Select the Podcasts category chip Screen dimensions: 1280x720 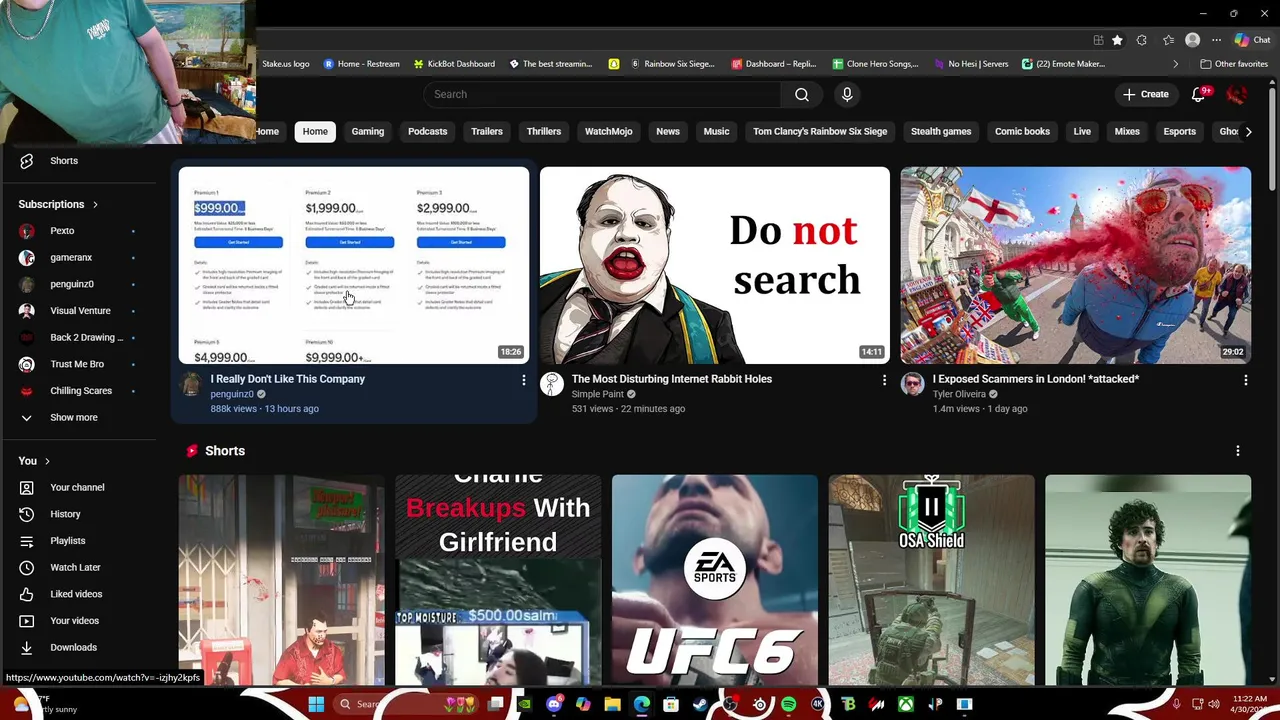pyautogui.click(x=427, y=132)
